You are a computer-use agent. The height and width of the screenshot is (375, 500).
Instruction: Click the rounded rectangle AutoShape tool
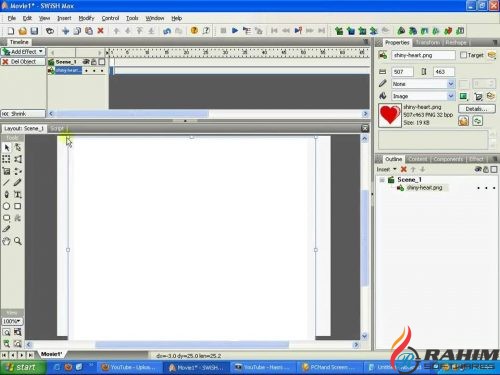pyautogui.click(x=6, y=218)
